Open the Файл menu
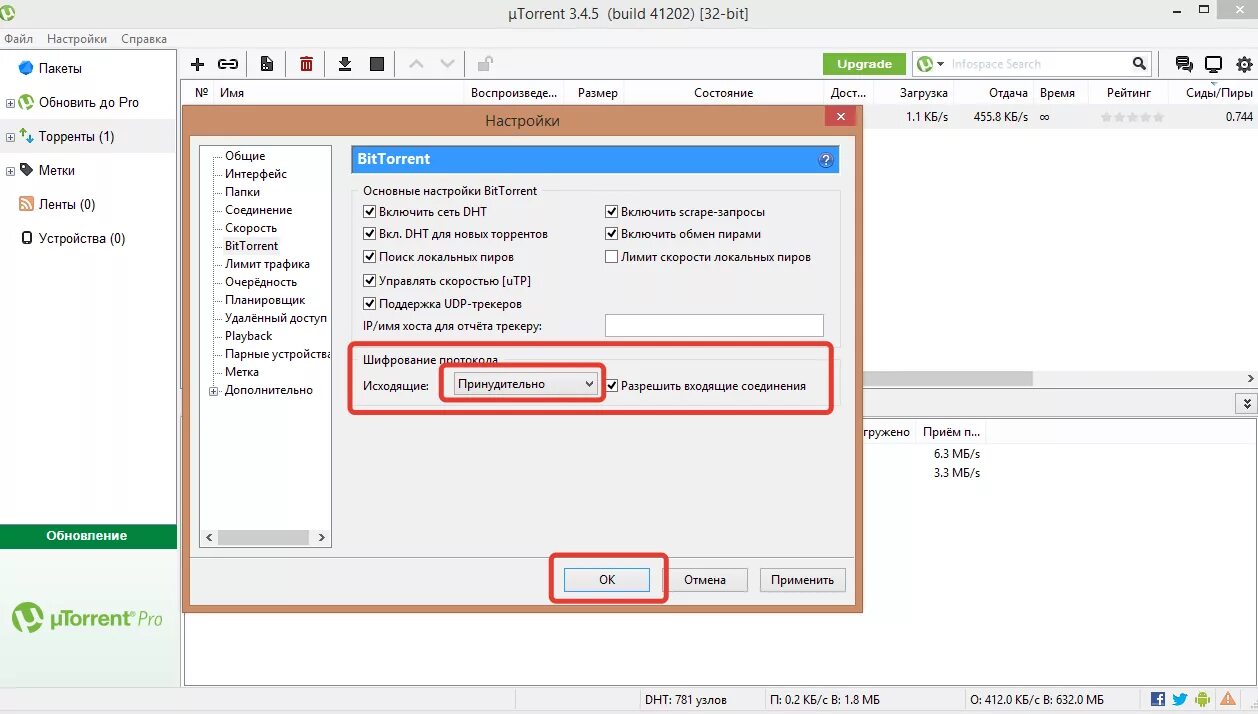The image size is (1258, 714). tap(18, 39)
